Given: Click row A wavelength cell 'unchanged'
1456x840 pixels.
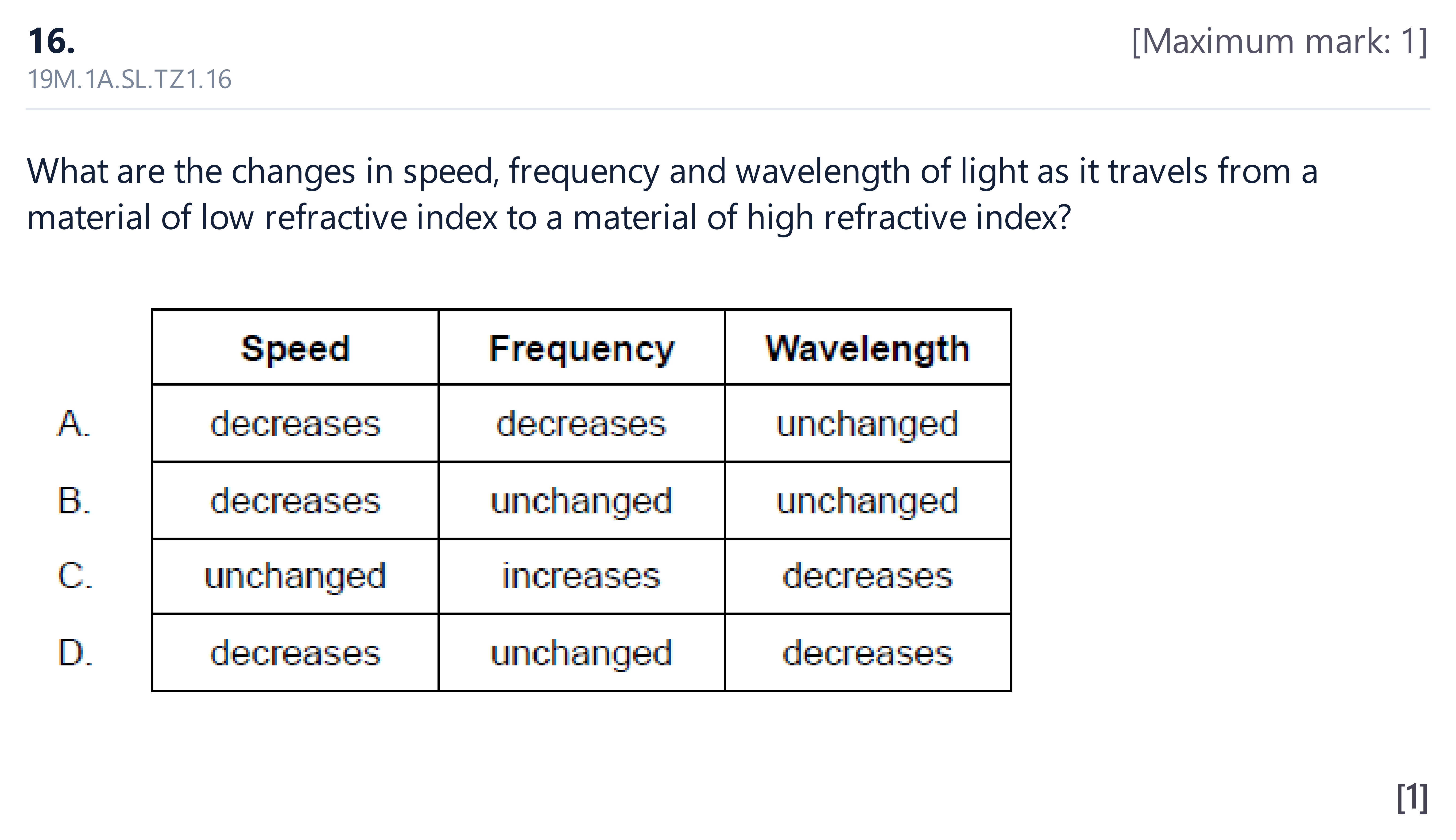Looking at the screenshot, I should coord(867,425).
